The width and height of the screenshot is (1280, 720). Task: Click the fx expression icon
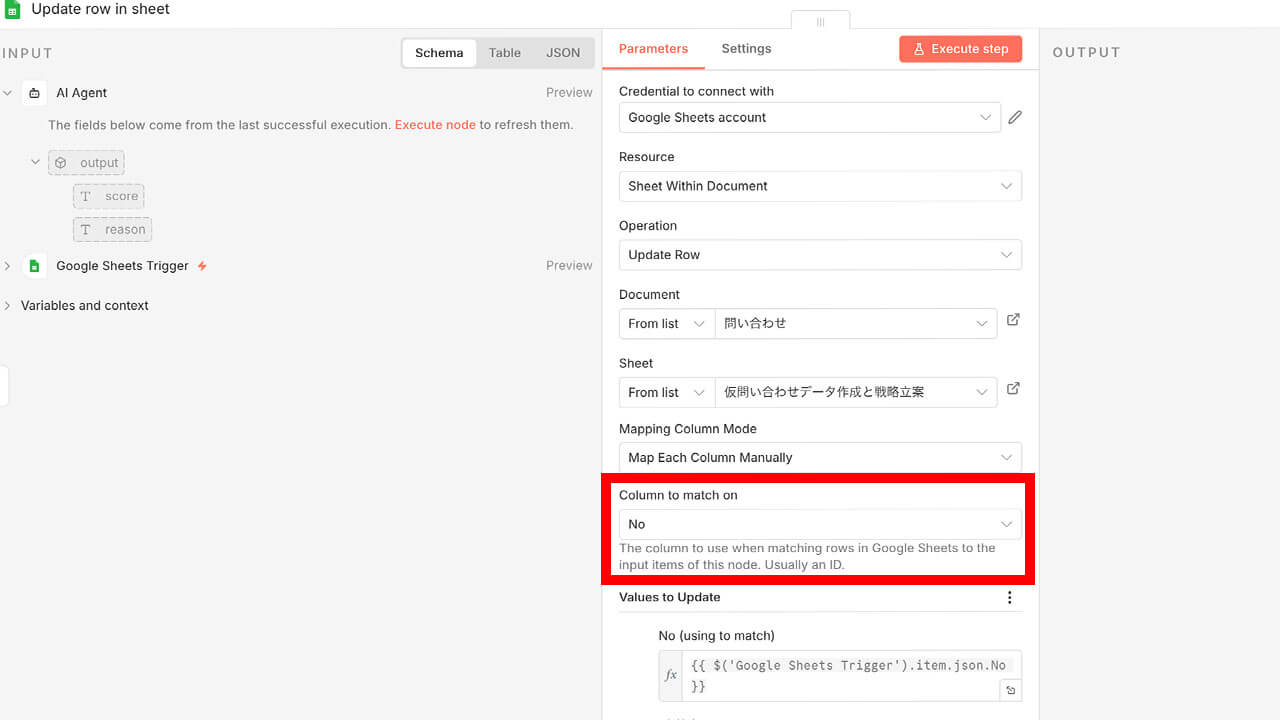click(671, 675)
